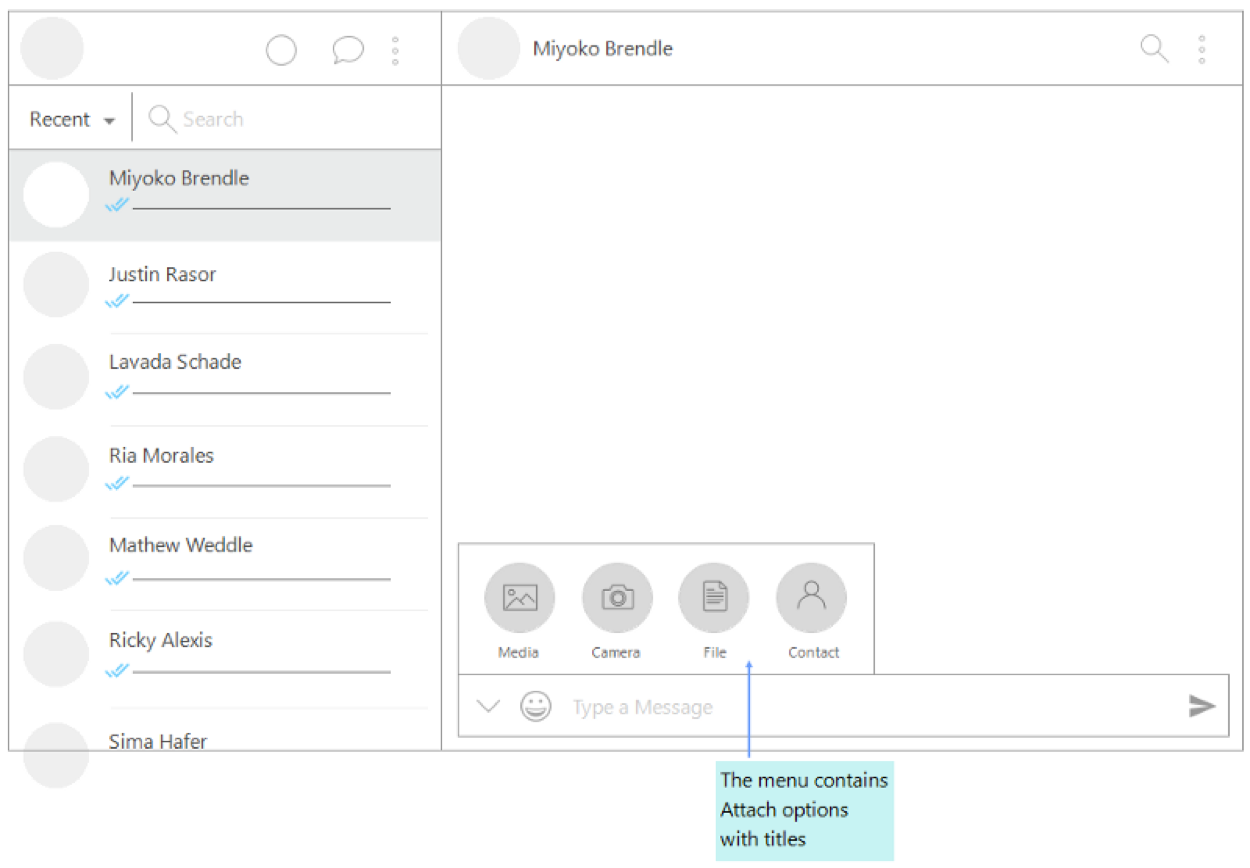Select the File attachment icon
This screenshot has height=868, width=1250.
tap(714, 598)
